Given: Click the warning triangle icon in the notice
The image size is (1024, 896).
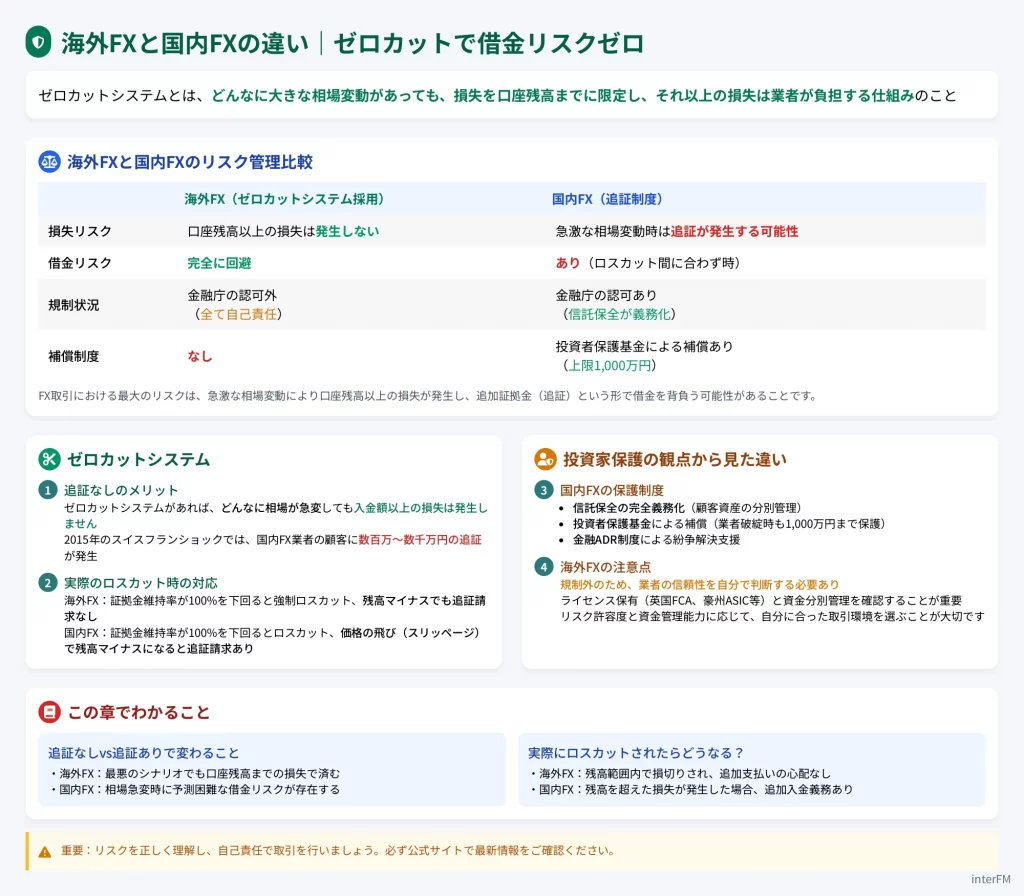Looking at the screenshot, I should [x=45, y=852].
